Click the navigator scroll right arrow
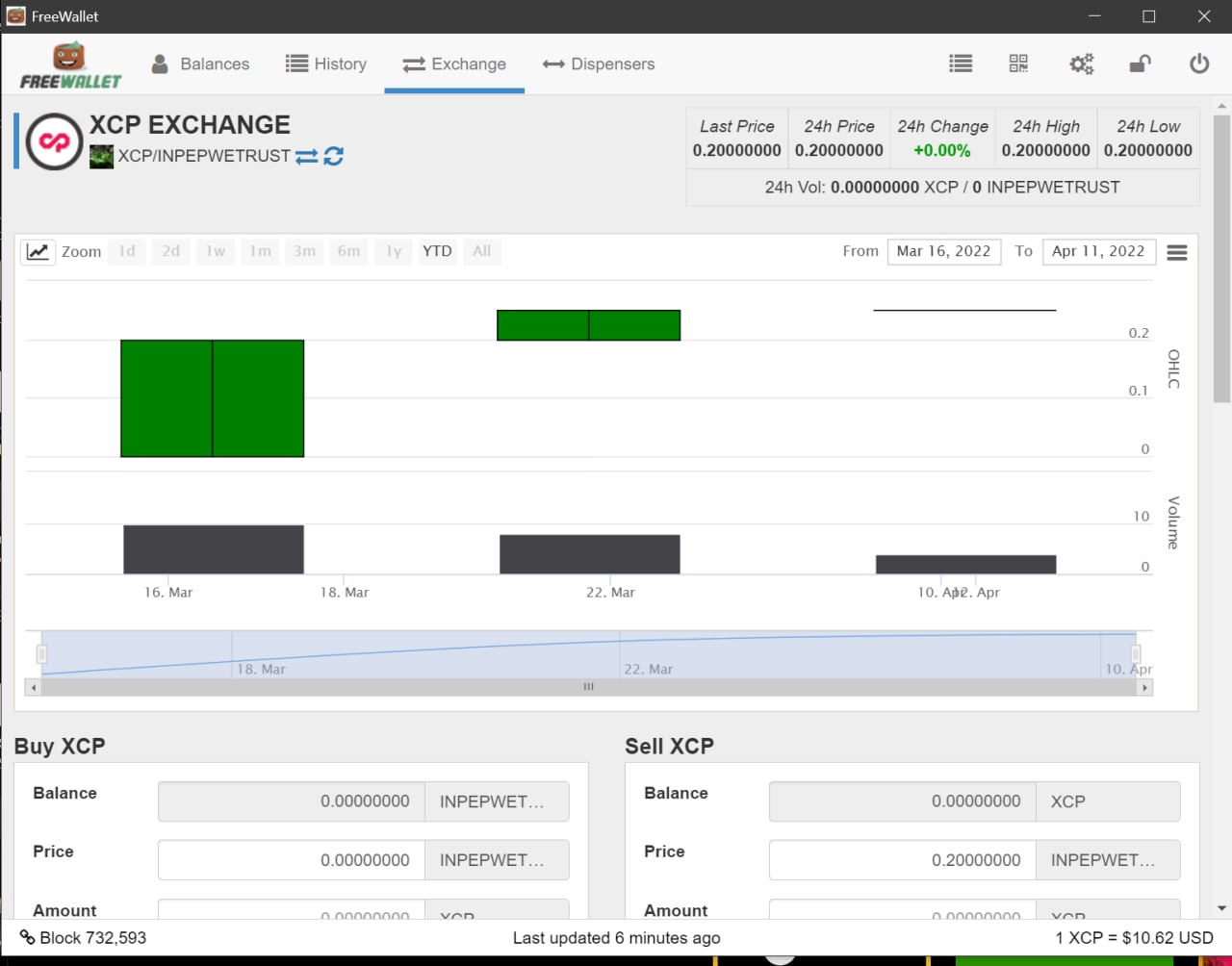Screen dimensions: 1232x966 click(x=1144, y=687)
